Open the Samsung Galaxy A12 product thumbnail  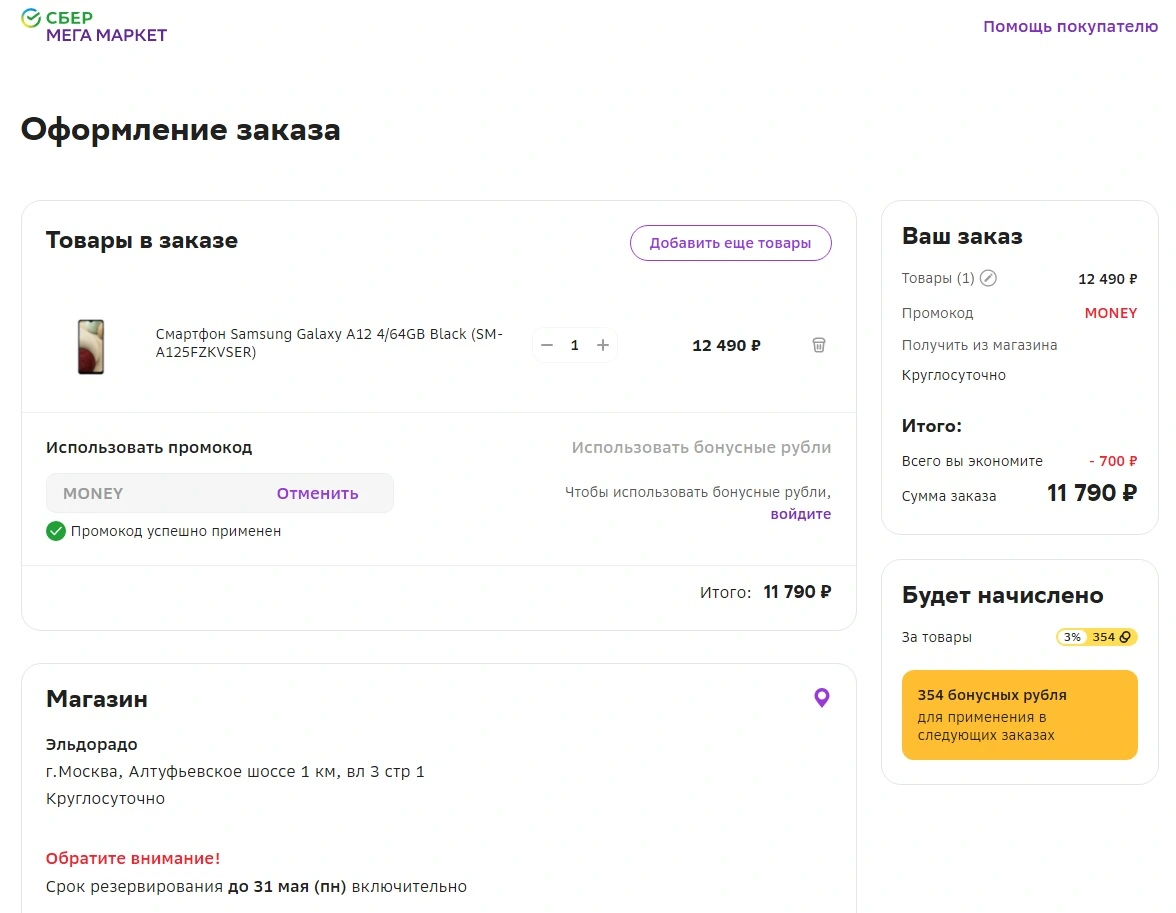tap(91, 346)
